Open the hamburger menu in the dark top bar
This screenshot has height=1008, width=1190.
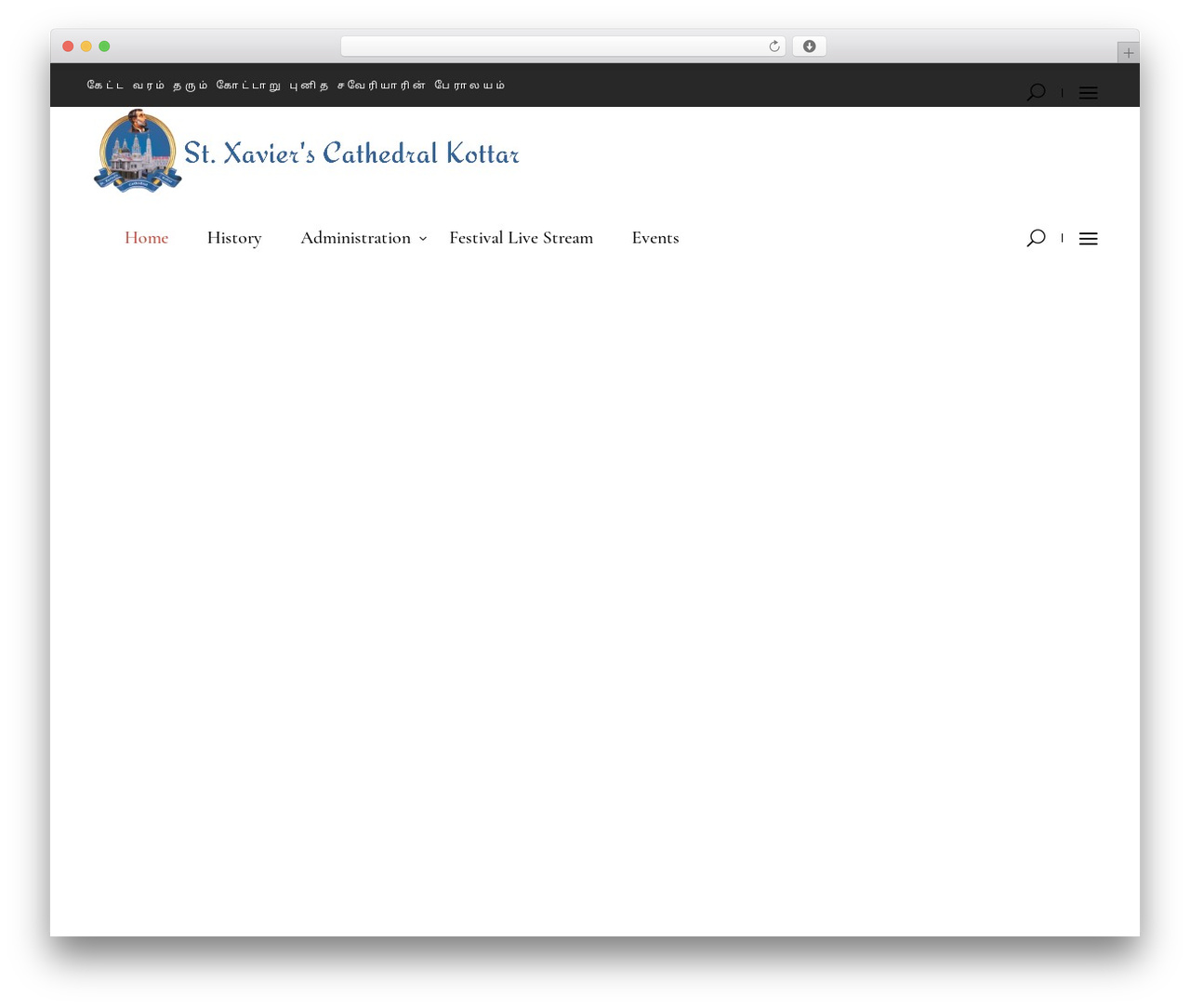tap(1089, 93)
